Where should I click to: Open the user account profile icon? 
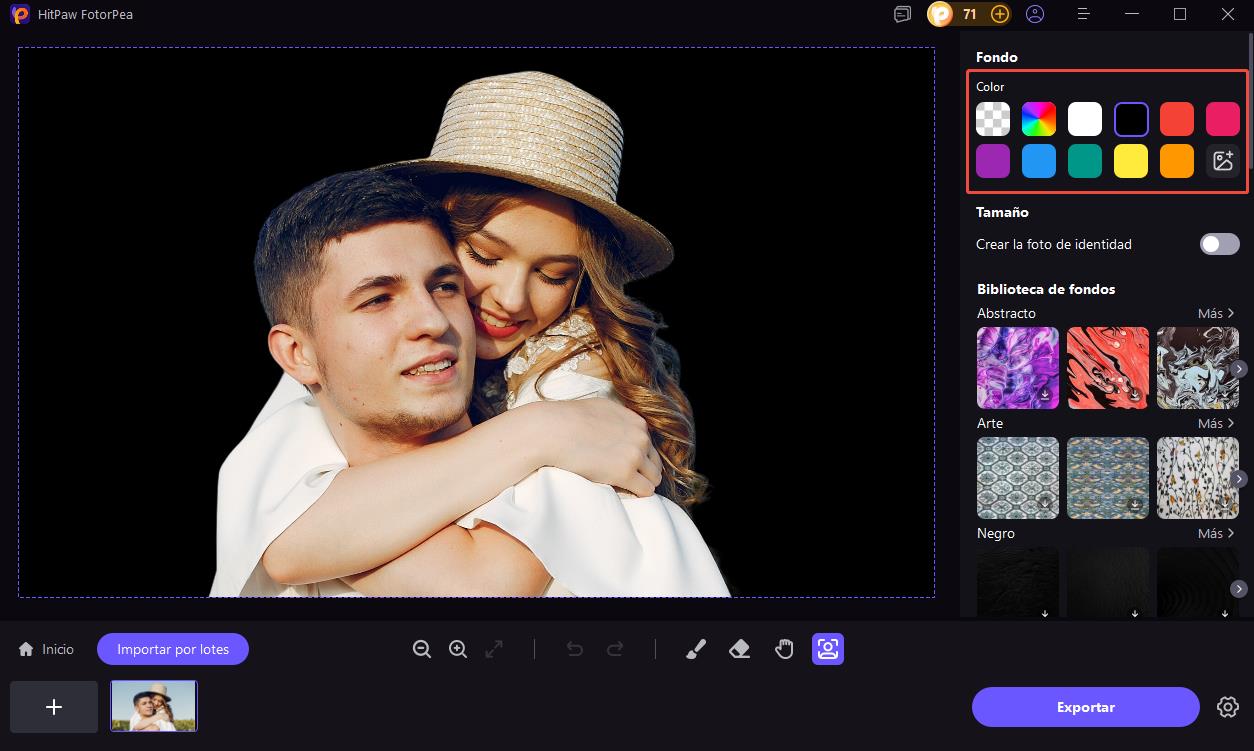coord(1035,14)
